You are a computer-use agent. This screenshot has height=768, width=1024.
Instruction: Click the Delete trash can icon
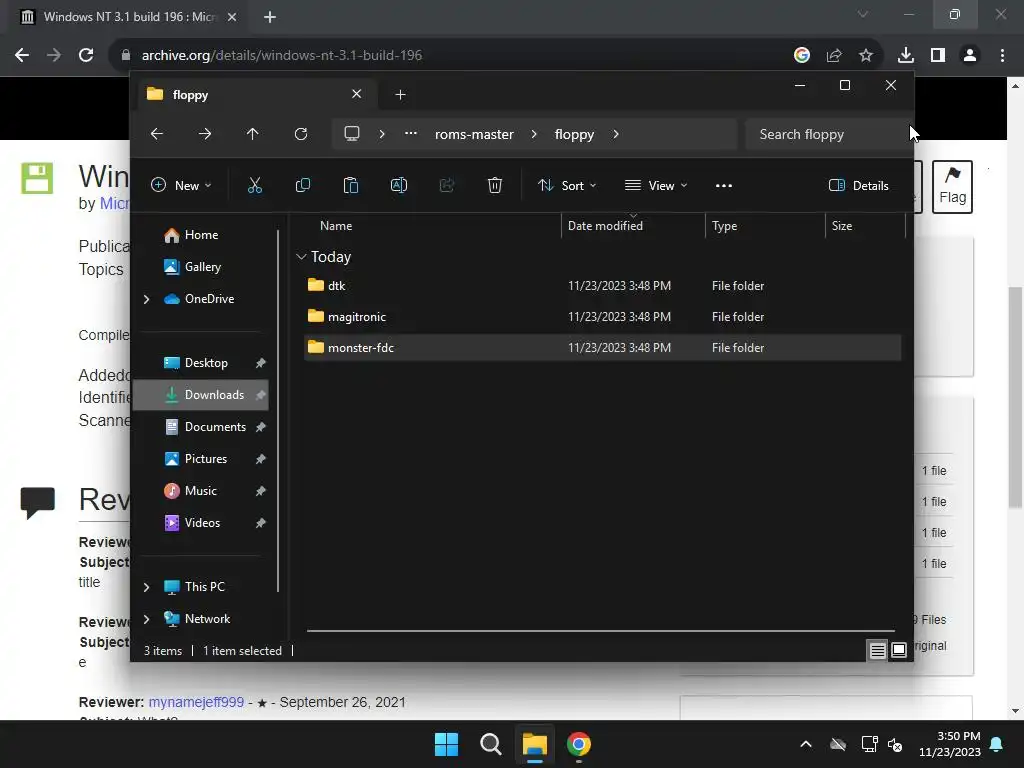coord(495,185)
